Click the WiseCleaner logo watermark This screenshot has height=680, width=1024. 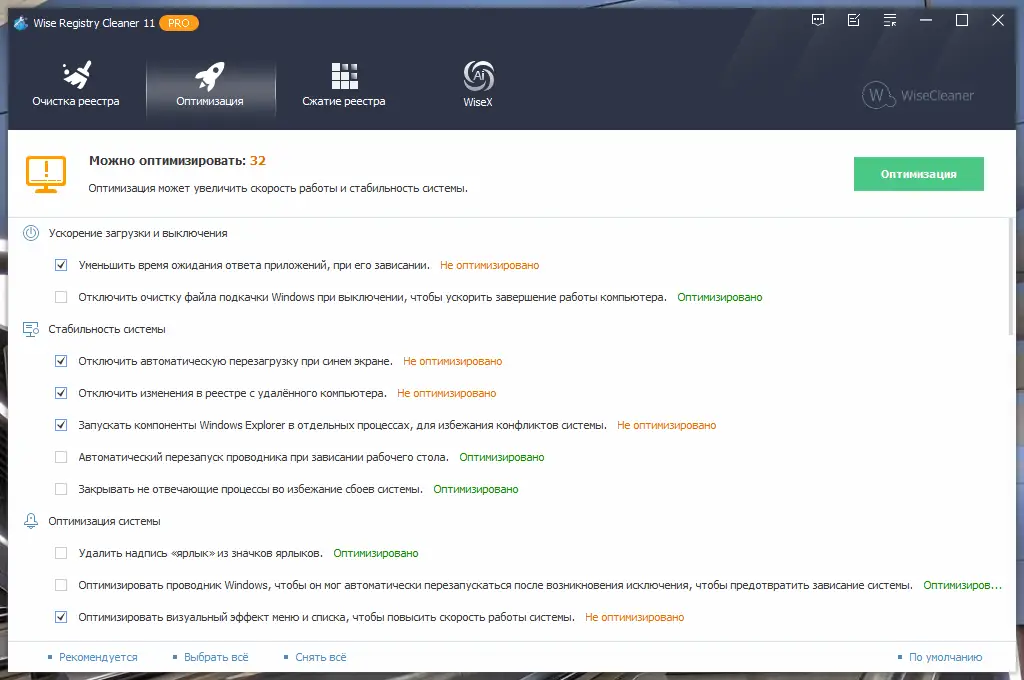pos(917,95)
